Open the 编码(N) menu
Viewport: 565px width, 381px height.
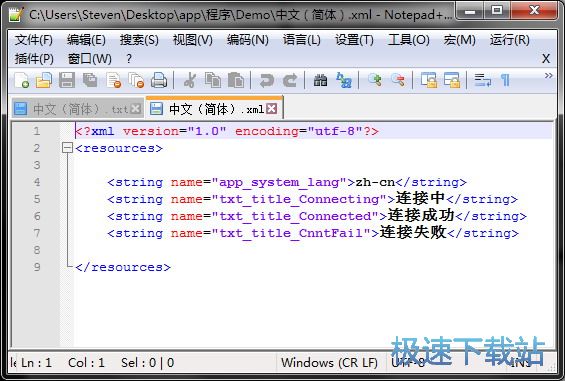coord(248,40)
